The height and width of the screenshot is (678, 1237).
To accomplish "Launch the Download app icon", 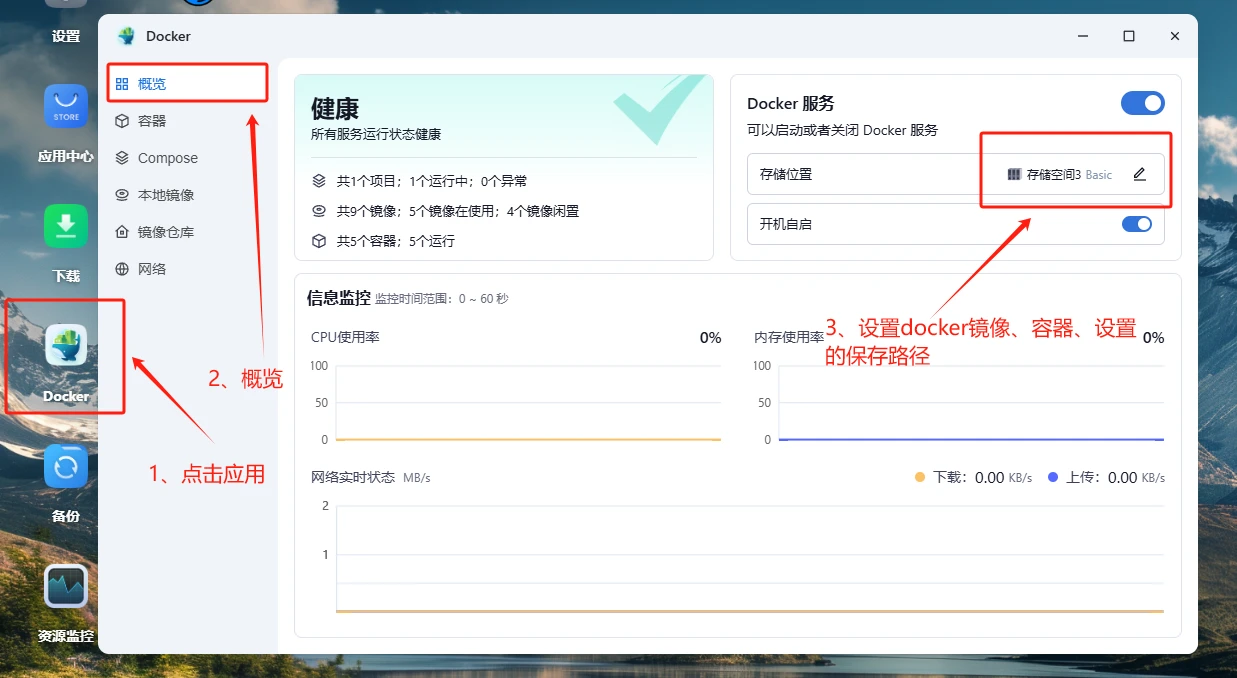I will click(66, 226).
